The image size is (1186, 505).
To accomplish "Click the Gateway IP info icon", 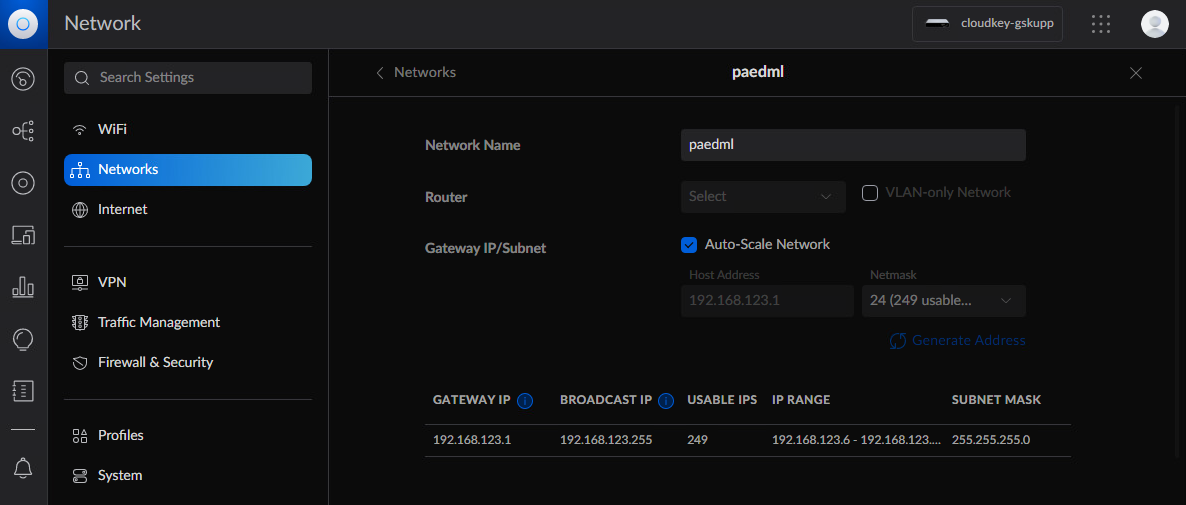I will click(x=525, y=401).
